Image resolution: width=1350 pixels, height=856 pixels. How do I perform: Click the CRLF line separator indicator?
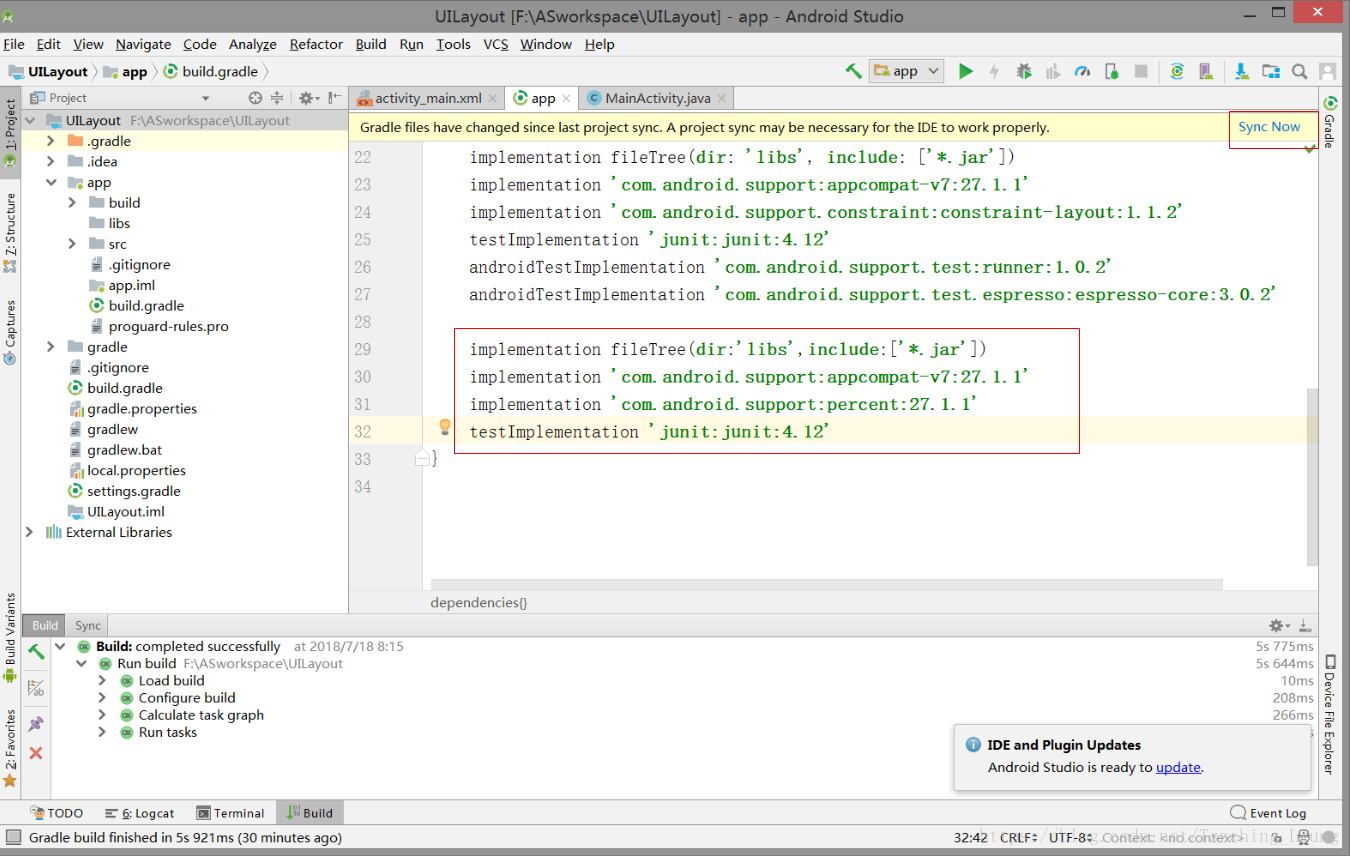[x=1019, y=837]
